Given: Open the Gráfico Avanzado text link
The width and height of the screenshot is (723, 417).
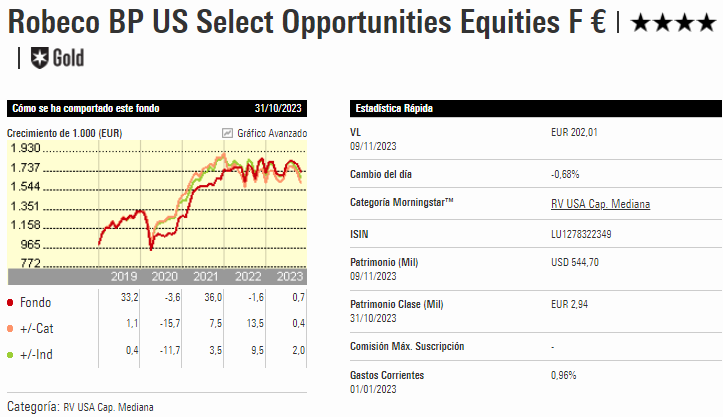Looking at the screenshot, I should click(x=272, y=133).
